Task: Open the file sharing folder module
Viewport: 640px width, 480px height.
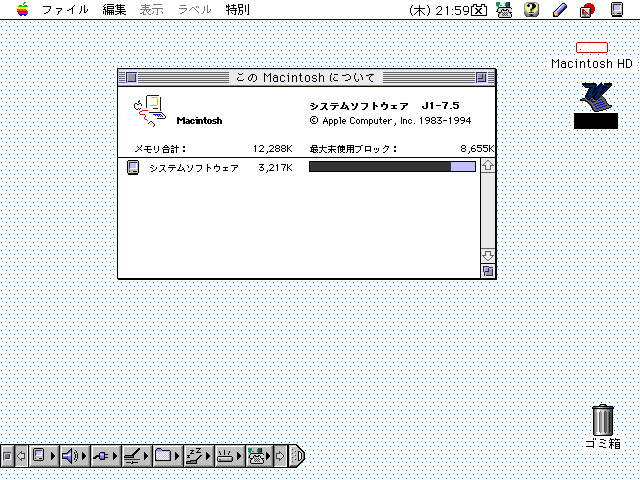Action: [x=167, y=456]
